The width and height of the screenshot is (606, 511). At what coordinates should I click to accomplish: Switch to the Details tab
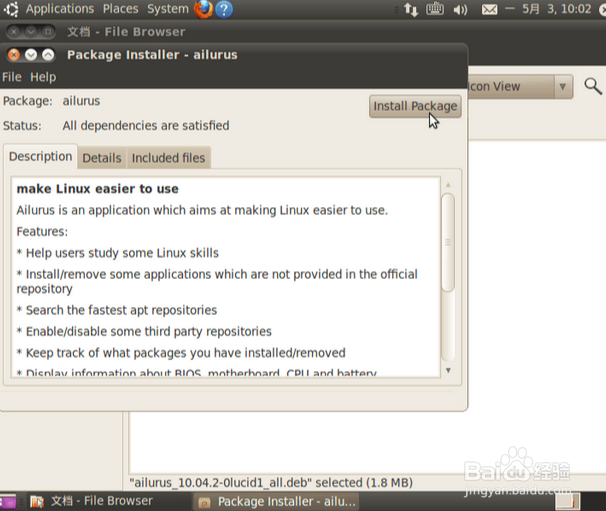point(102,158)
